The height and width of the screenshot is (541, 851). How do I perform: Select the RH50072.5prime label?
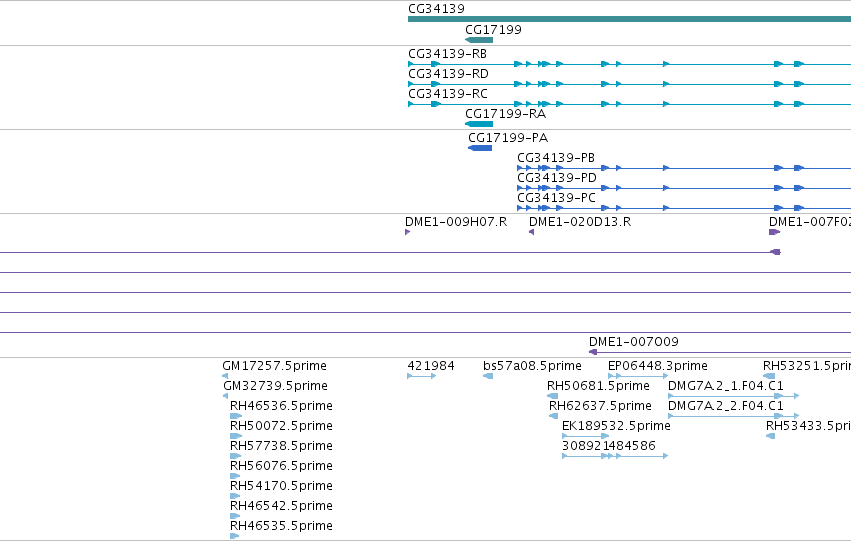(282, 427)
